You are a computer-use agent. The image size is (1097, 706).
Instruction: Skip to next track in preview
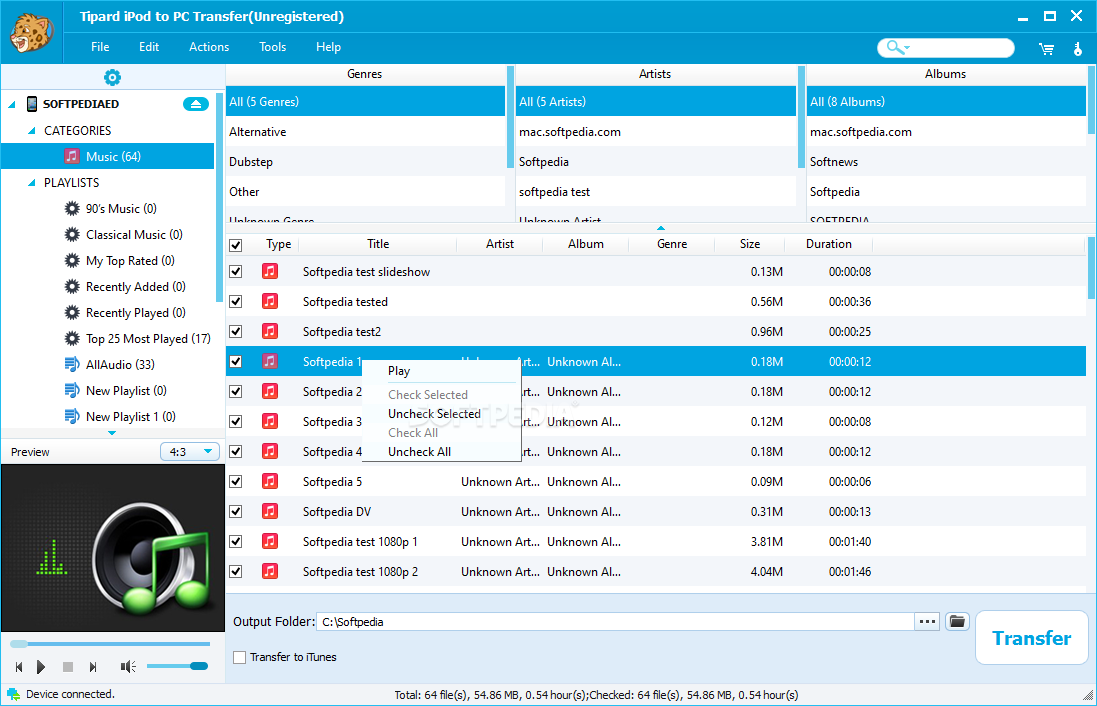pos(93,667)
